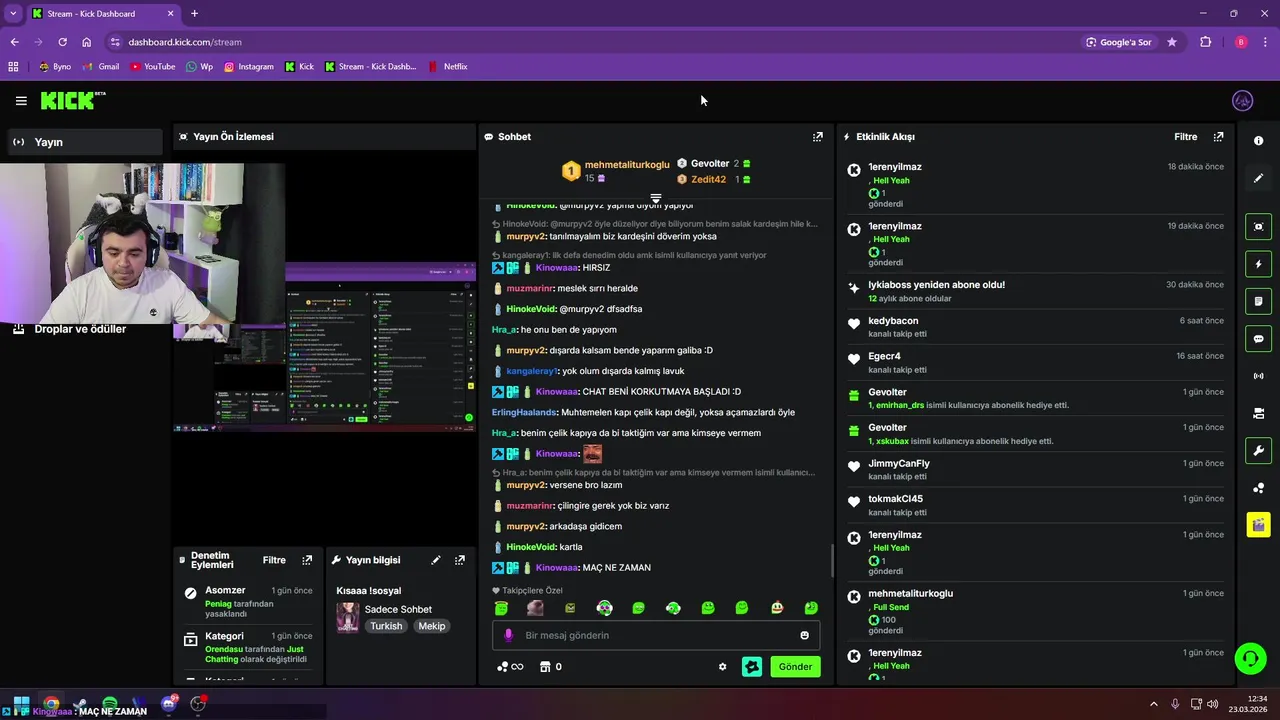
Task: Open the profile avatar in the dashboard header
Action: 1243,101
